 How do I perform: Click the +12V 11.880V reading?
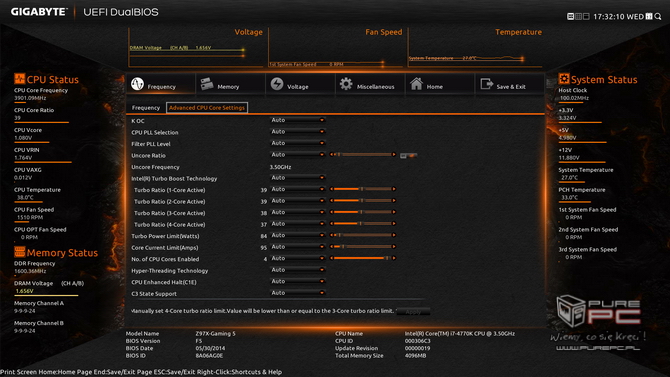[569, 158]
